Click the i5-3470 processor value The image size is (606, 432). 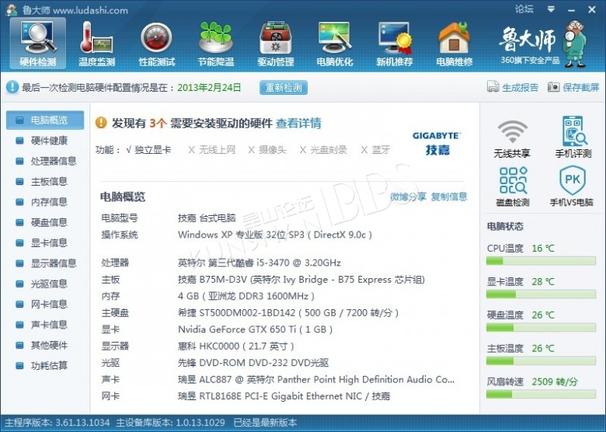259,263
